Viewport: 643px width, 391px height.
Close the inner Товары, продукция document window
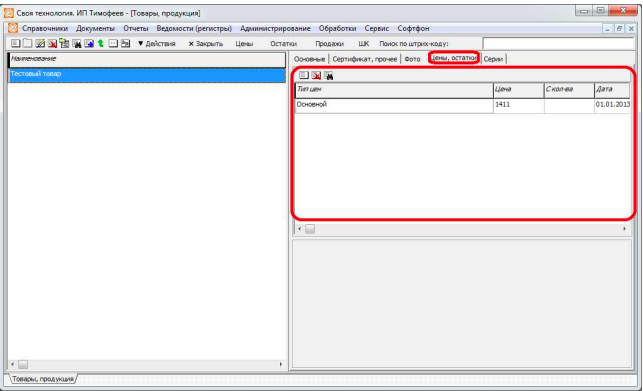631,29
